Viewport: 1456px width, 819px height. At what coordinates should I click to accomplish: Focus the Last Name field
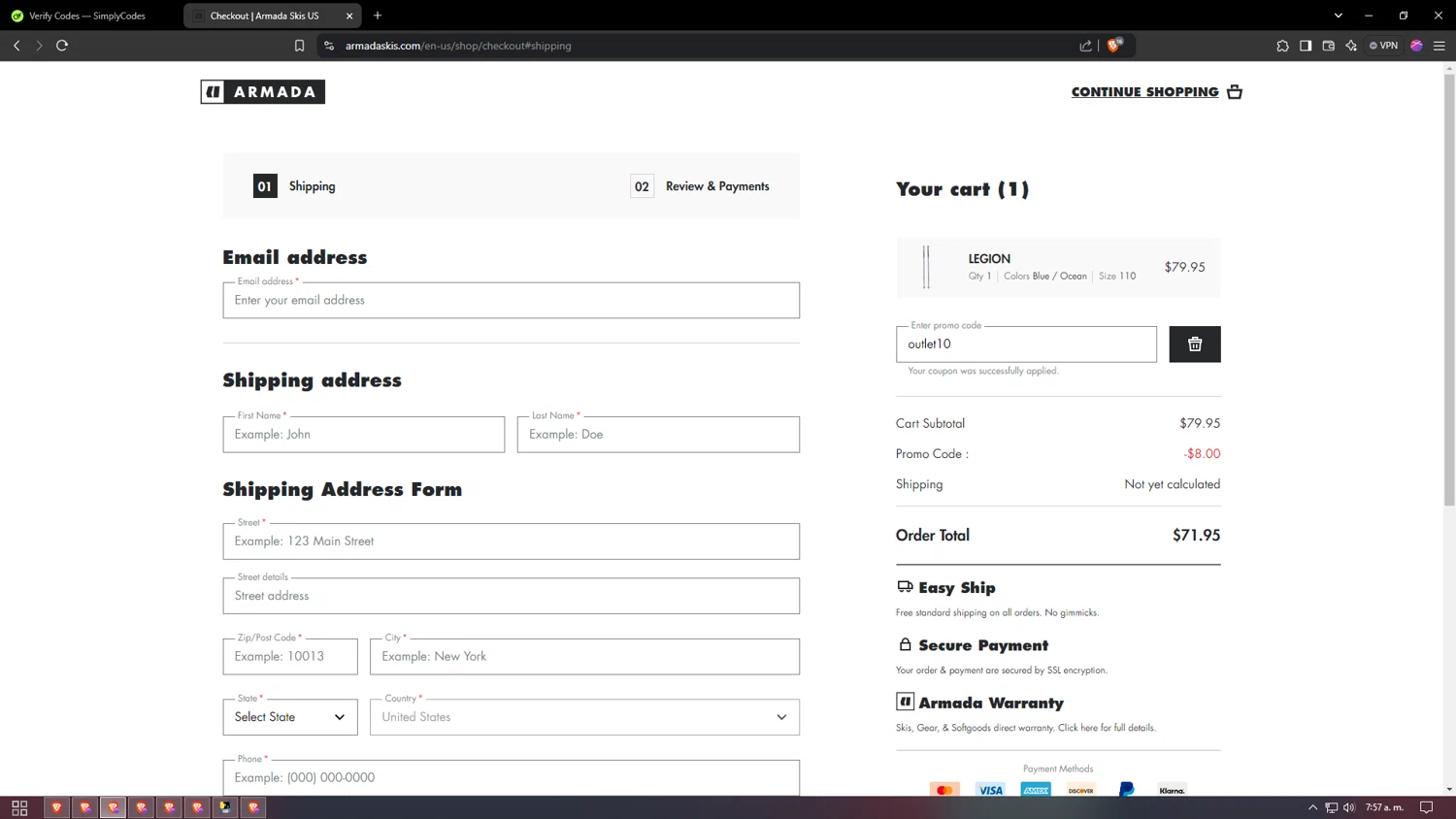coord(658,435)
